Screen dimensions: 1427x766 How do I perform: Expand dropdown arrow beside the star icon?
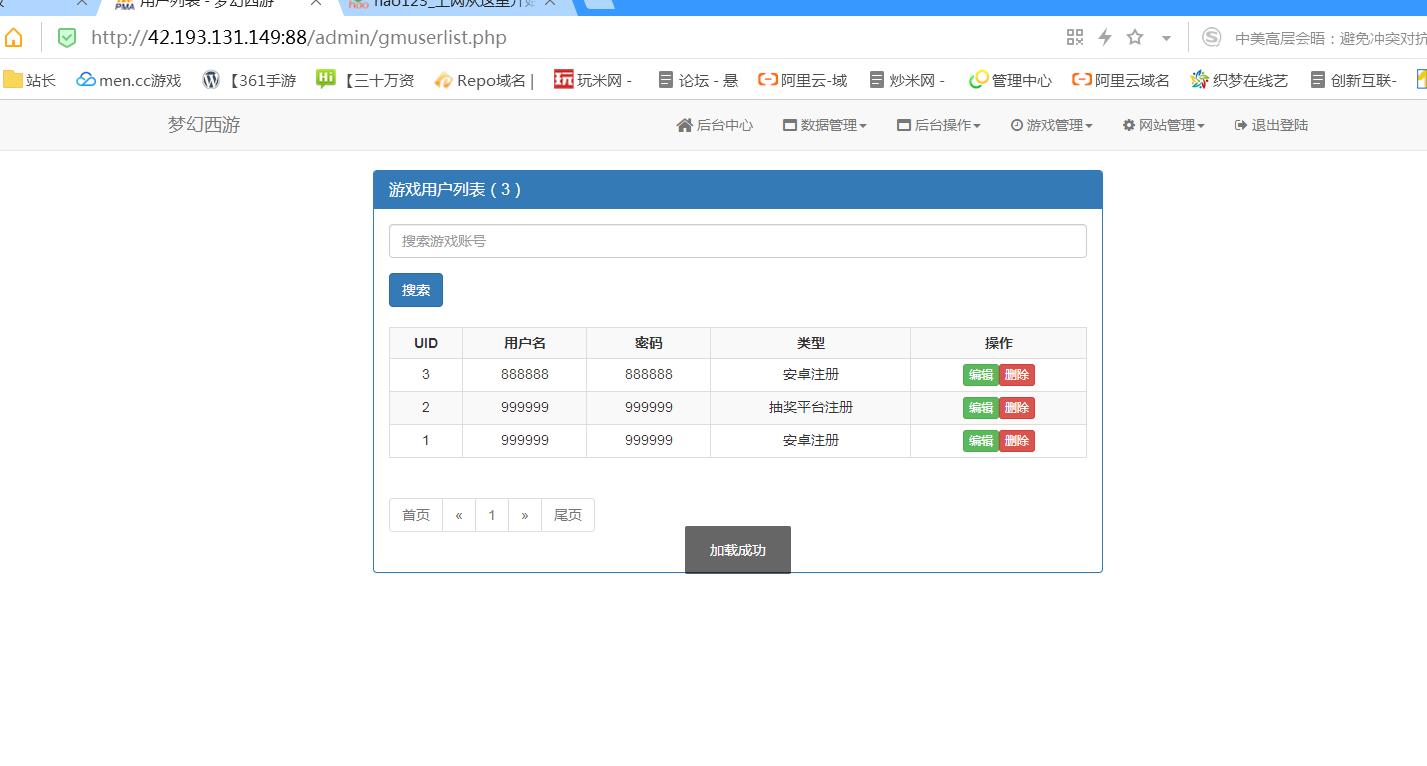pyautogui.click(x=1166, y=38)
